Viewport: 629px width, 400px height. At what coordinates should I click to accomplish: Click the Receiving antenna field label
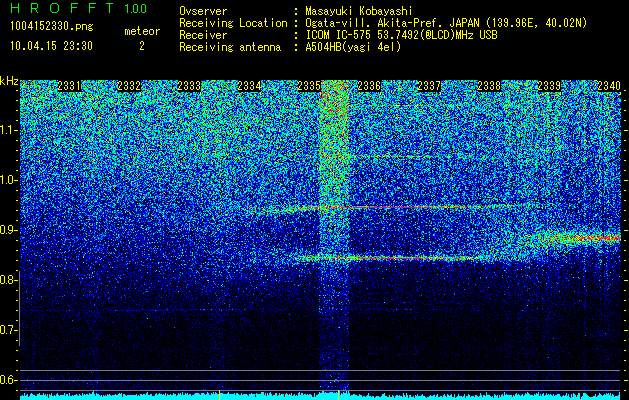(230, 47)
